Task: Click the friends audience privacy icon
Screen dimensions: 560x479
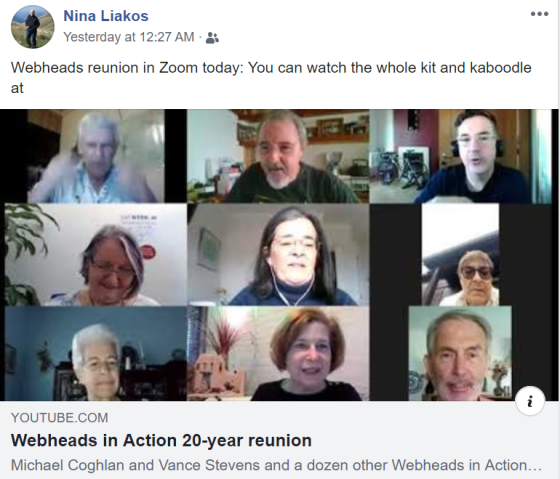Action: 212,38
